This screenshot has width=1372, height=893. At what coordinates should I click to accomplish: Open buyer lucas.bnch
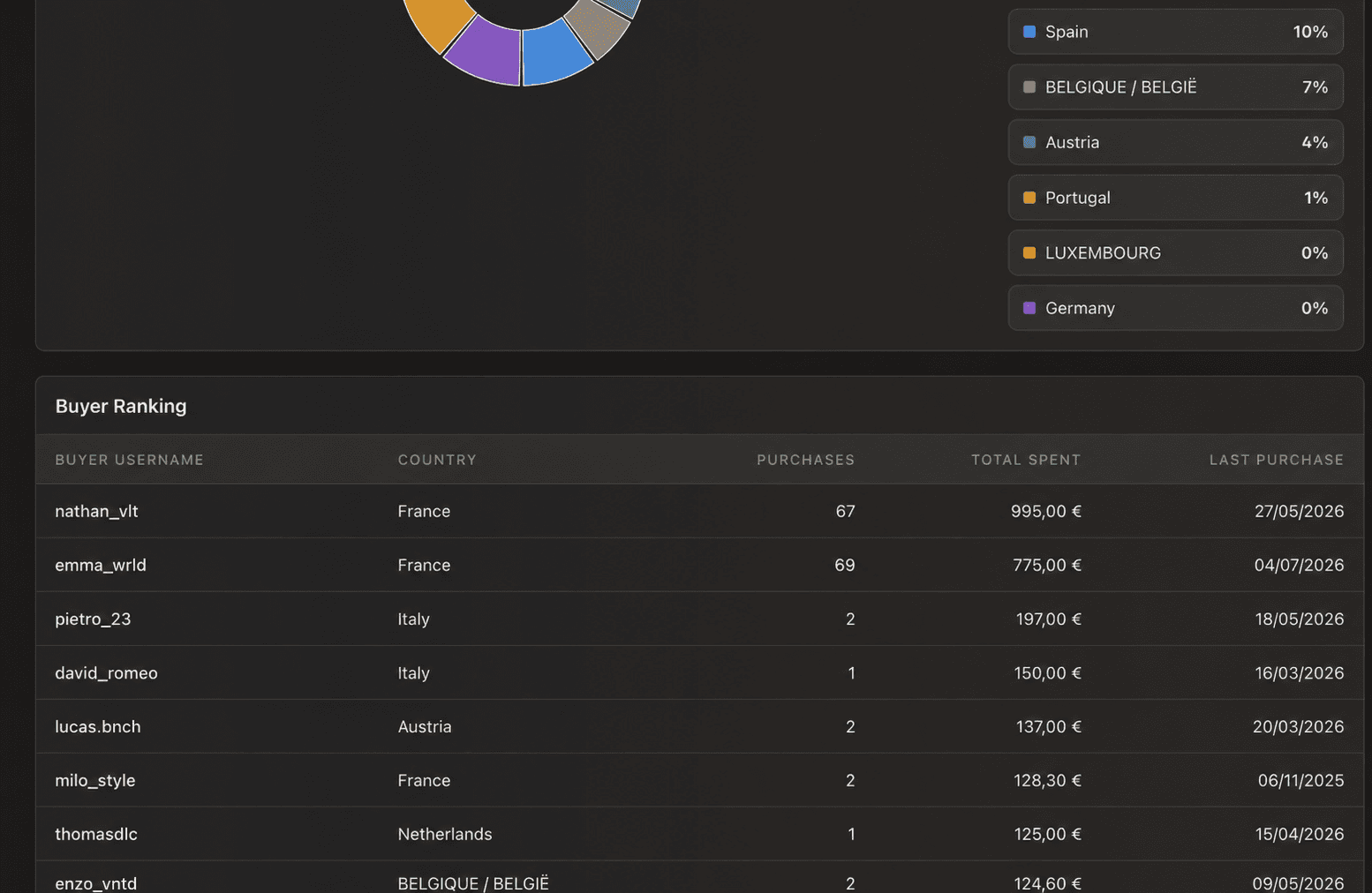[x=98, y=726]
